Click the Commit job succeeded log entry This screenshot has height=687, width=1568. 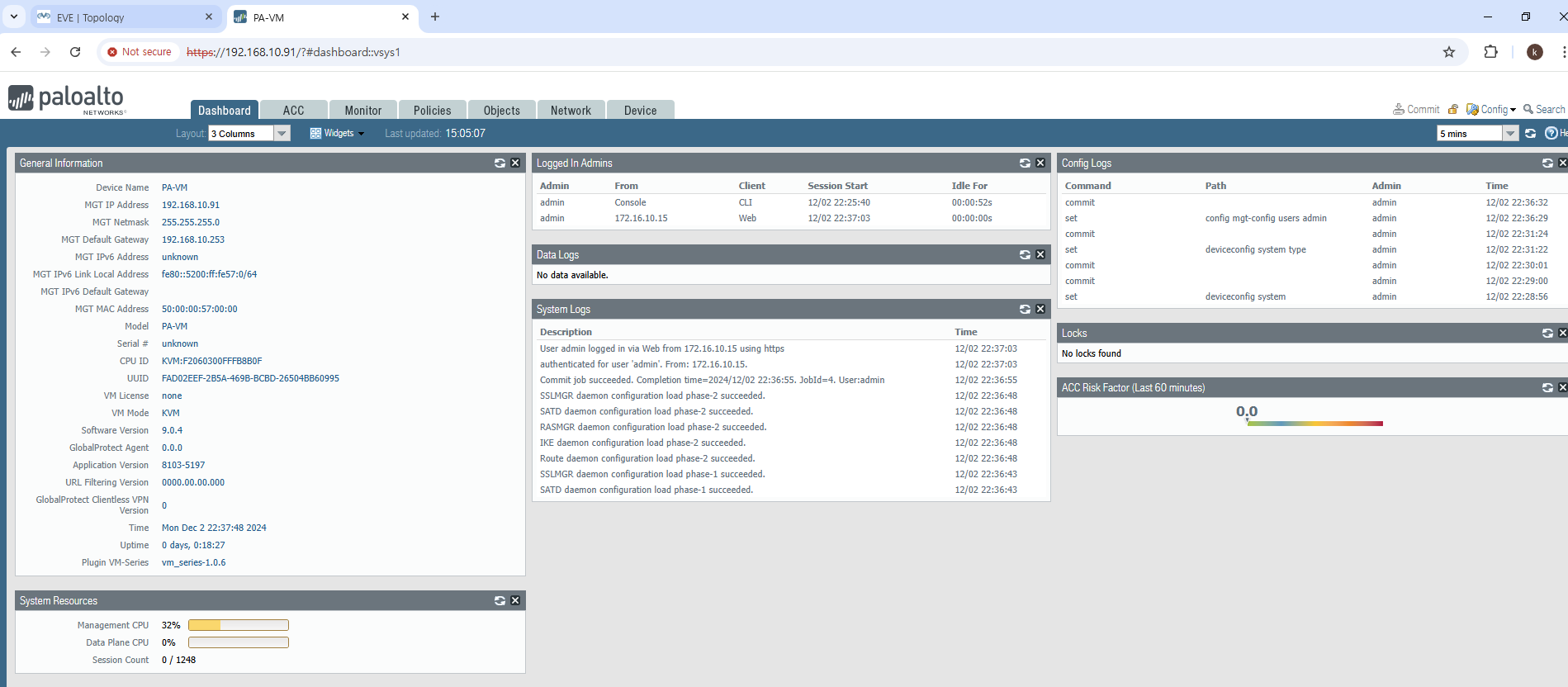click(712, 380)
